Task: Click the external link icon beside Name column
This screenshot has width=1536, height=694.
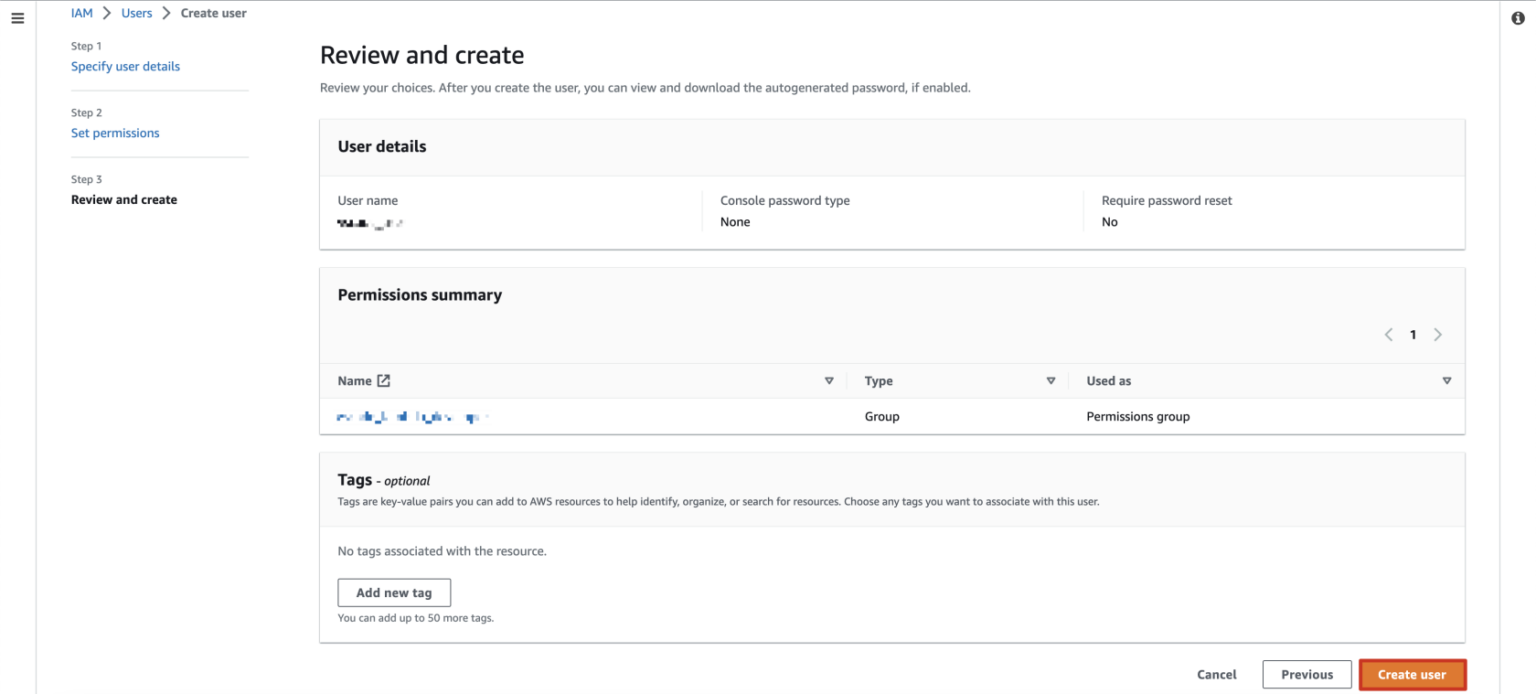Action: [x=385, y=380]
